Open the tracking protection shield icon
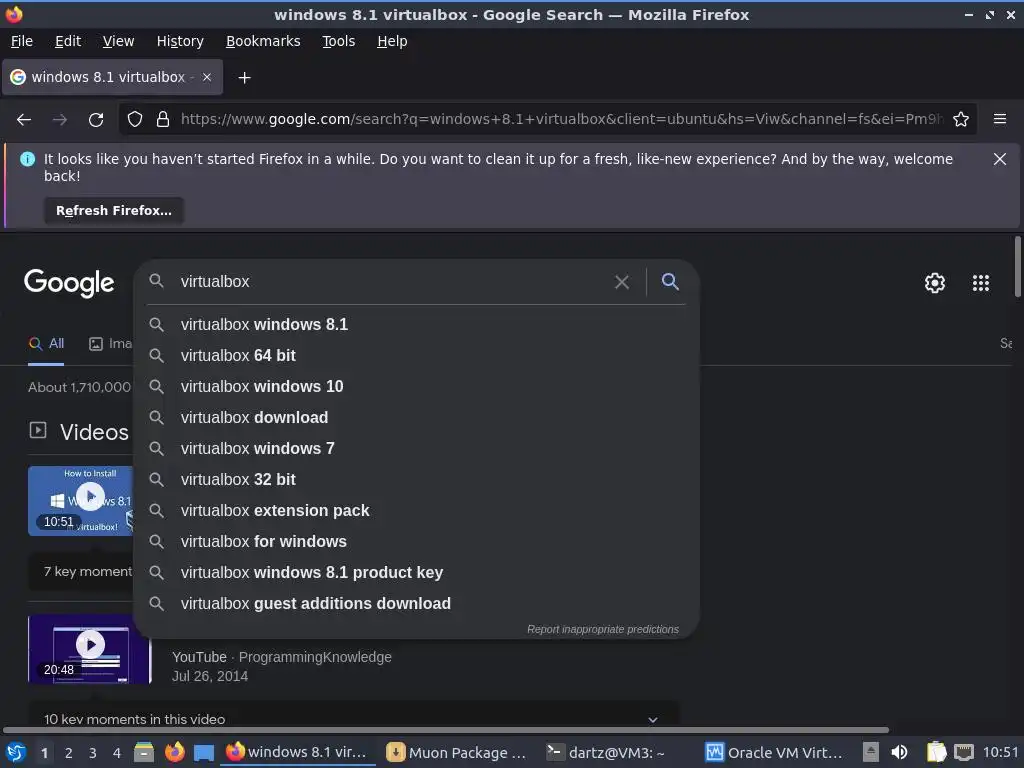Viewport: 1024px width, 768px height. click(x=135, y=120)
